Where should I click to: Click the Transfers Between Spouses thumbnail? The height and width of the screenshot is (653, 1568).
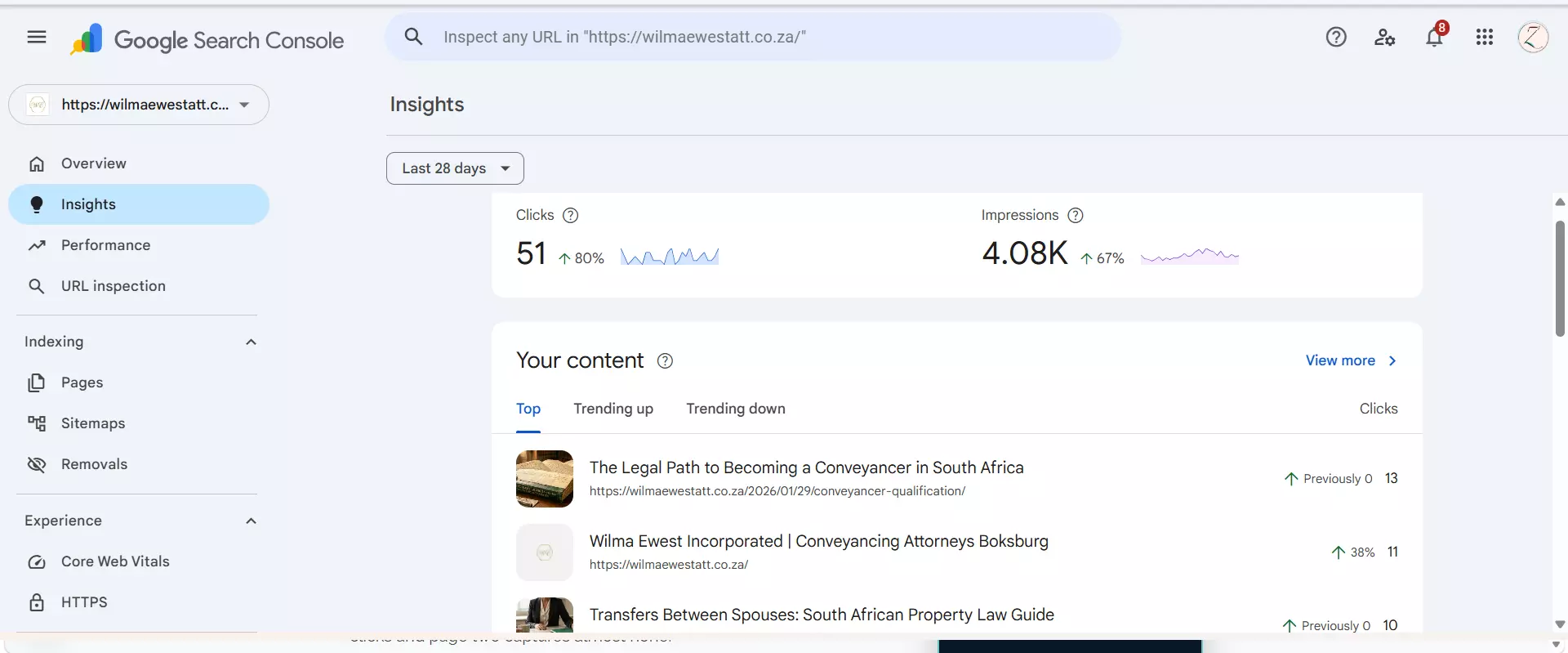545,615
